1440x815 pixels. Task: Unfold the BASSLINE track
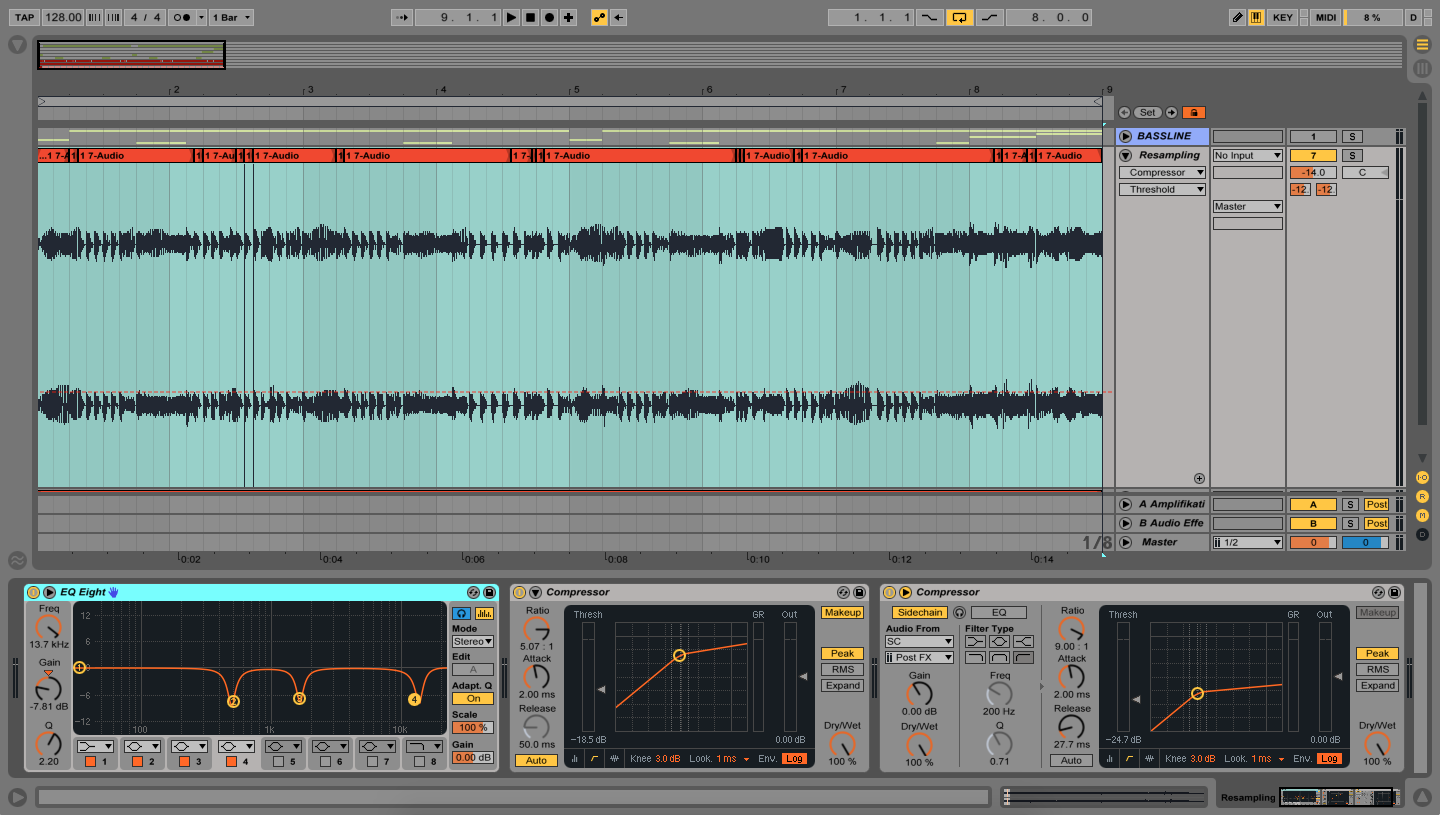[1125, 136]
